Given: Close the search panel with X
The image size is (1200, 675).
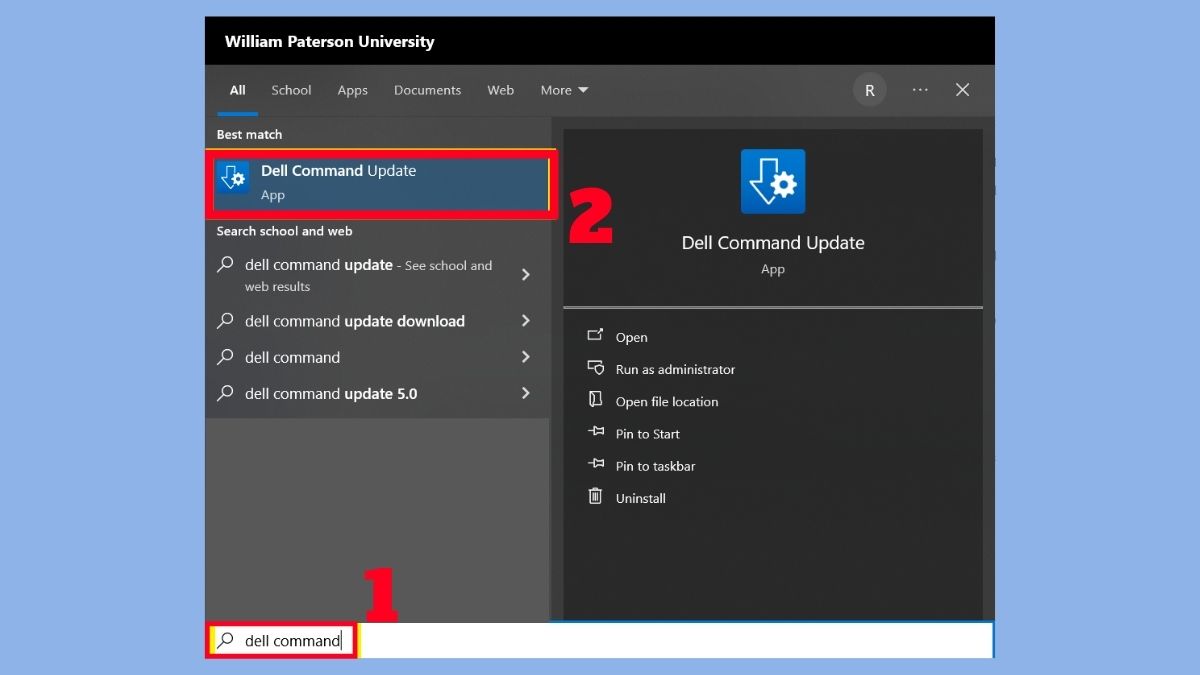Looking at the screenshot, I should (x=962, y=90).
